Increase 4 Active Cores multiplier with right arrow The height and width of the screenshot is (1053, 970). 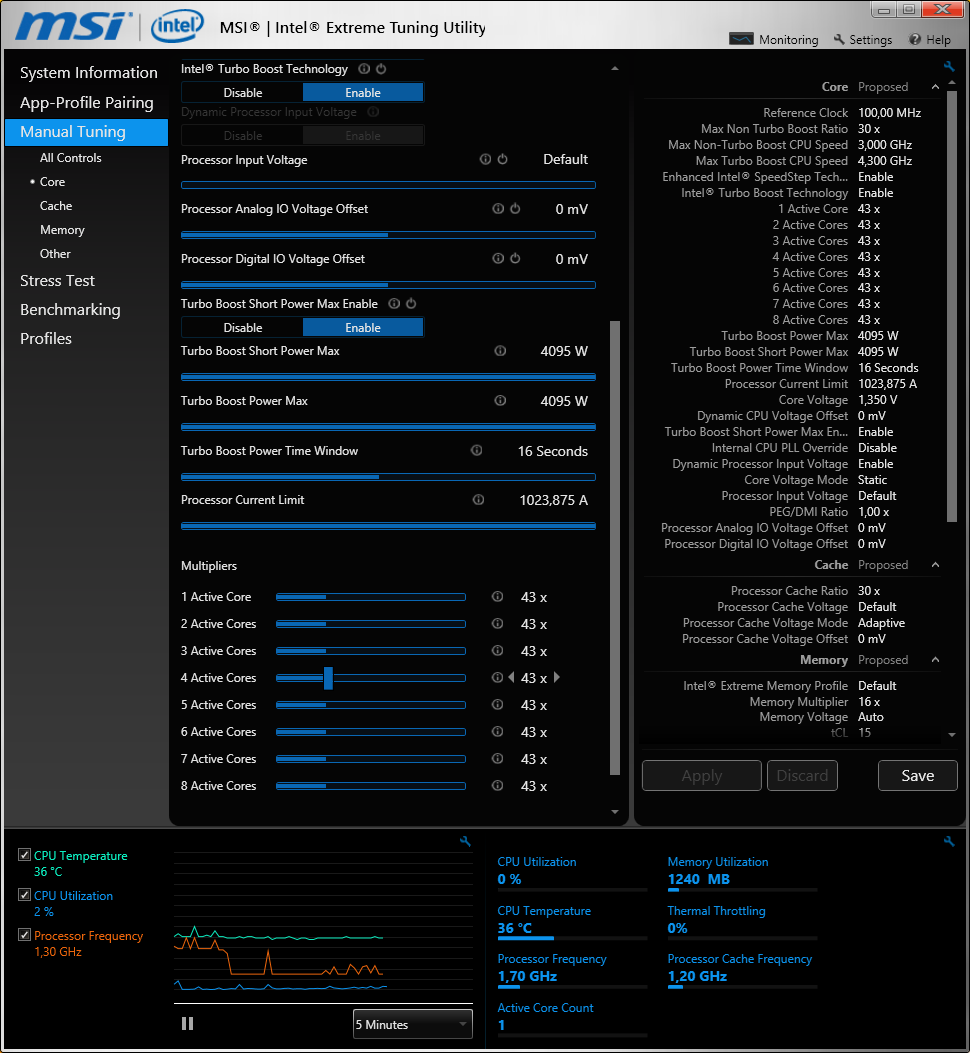pos(557,678)
